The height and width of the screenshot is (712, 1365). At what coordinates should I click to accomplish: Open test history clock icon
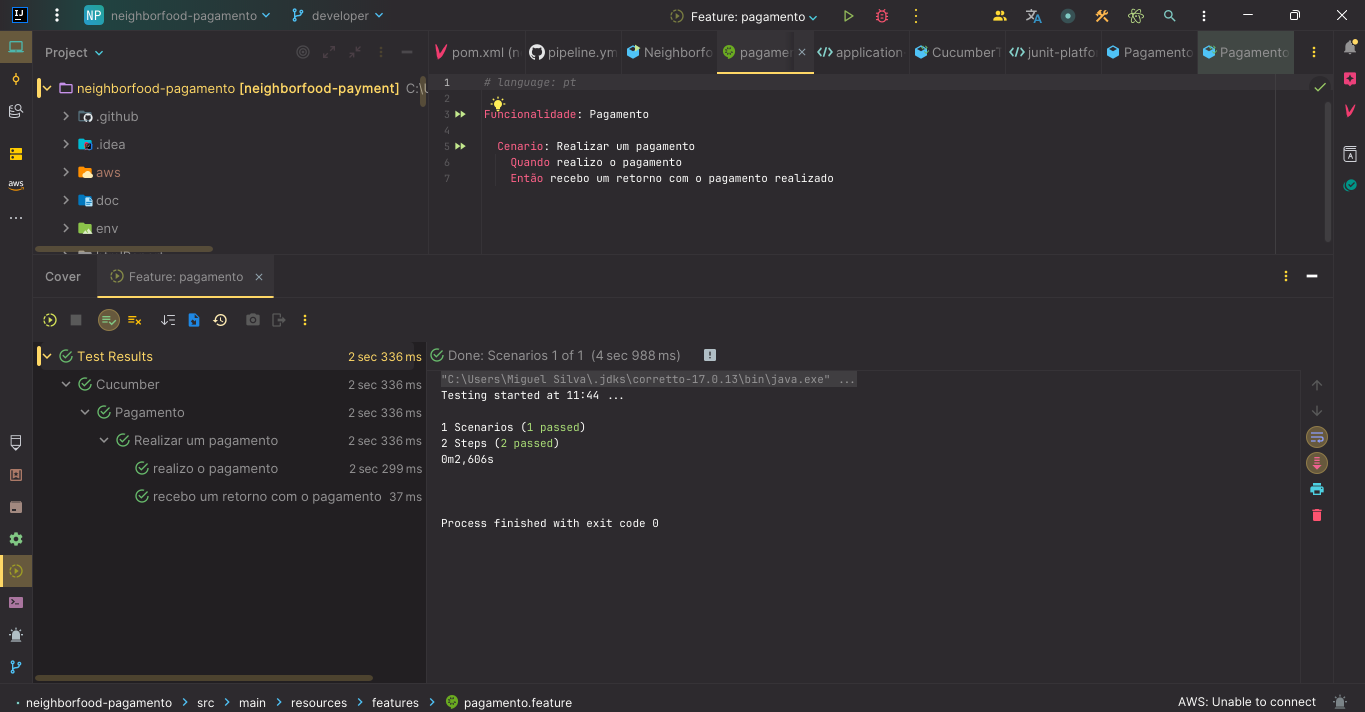[x=220, y=320]
